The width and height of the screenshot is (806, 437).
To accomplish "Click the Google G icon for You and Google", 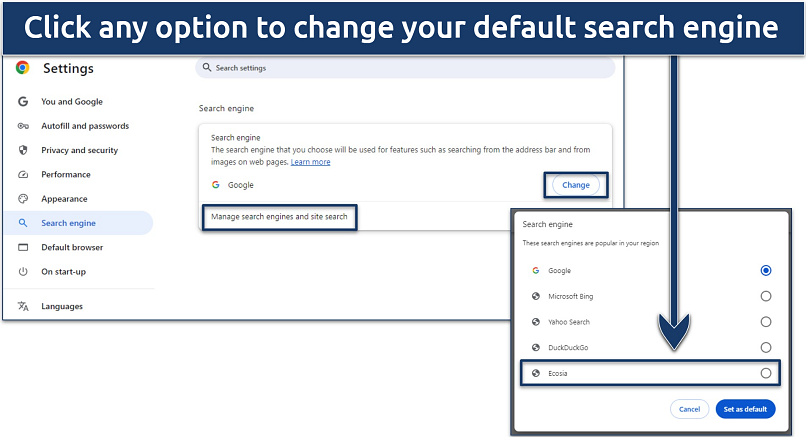I will (23, 102).
